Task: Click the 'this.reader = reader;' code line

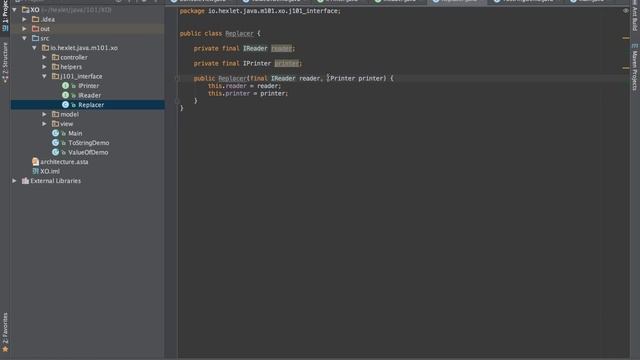Action: click(x=244, y=86)
